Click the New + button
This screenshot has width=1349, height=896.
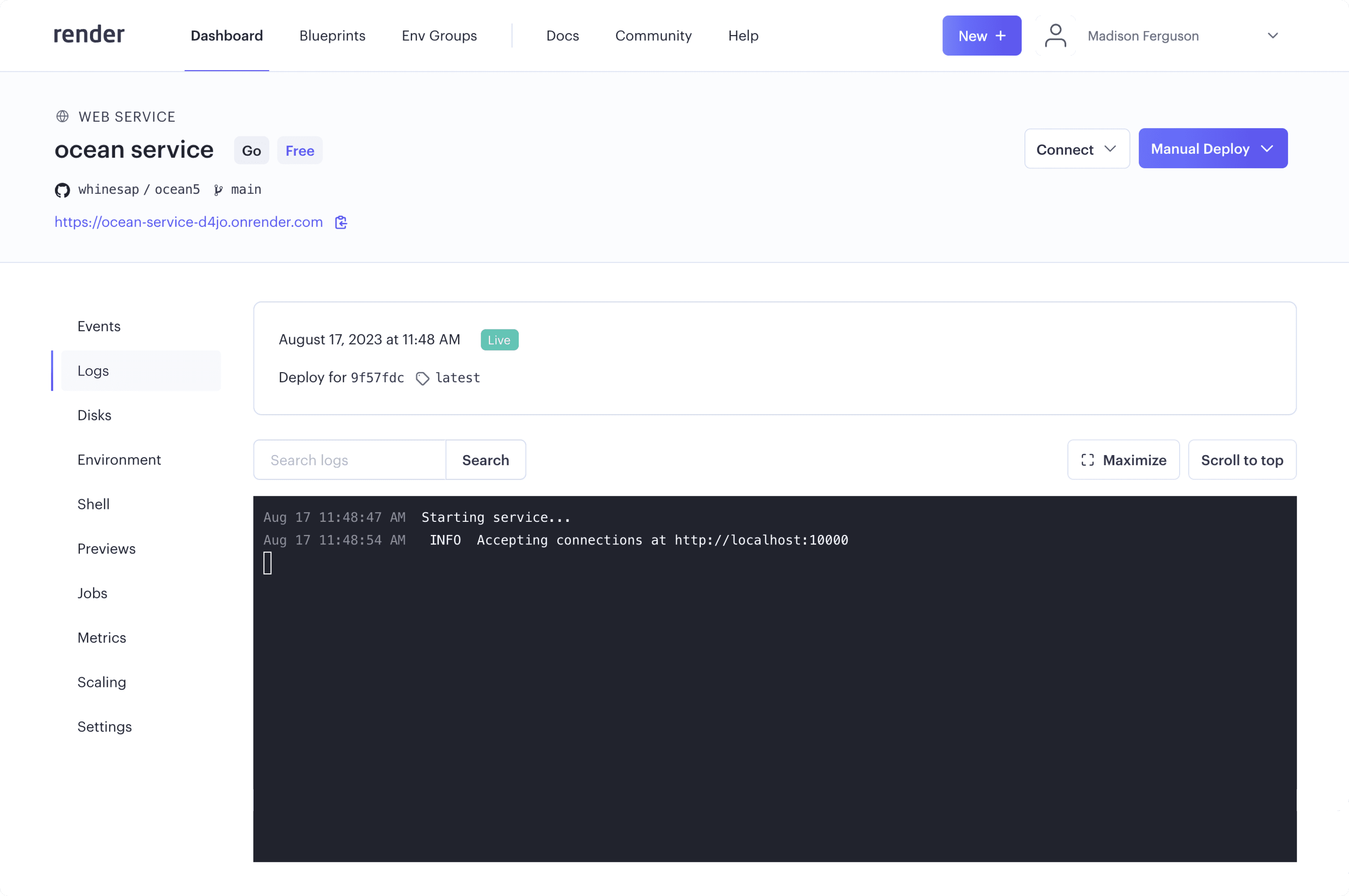click(x=981, y=36)
